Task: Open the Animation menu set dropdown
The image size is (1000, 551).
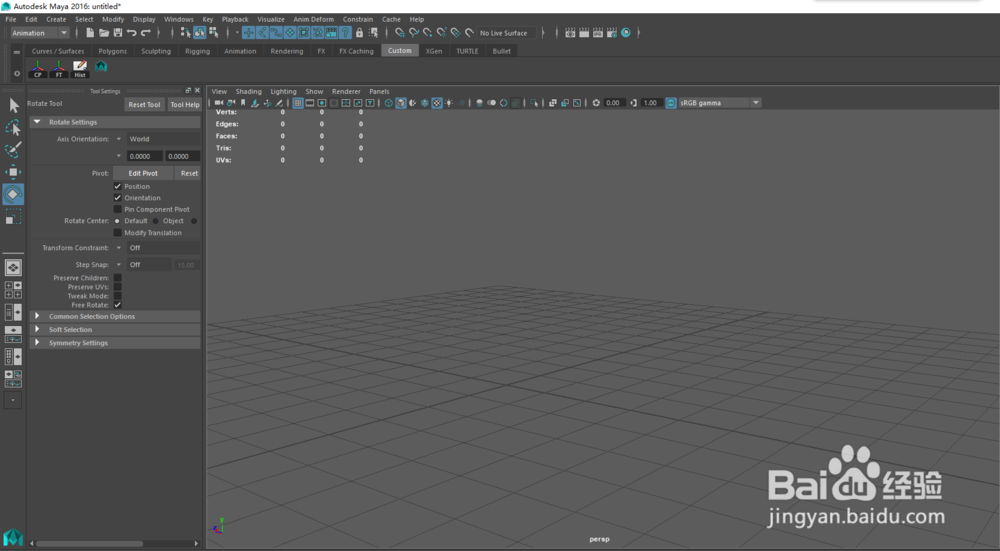Action: pyautogui.click(x=40, y=33)
